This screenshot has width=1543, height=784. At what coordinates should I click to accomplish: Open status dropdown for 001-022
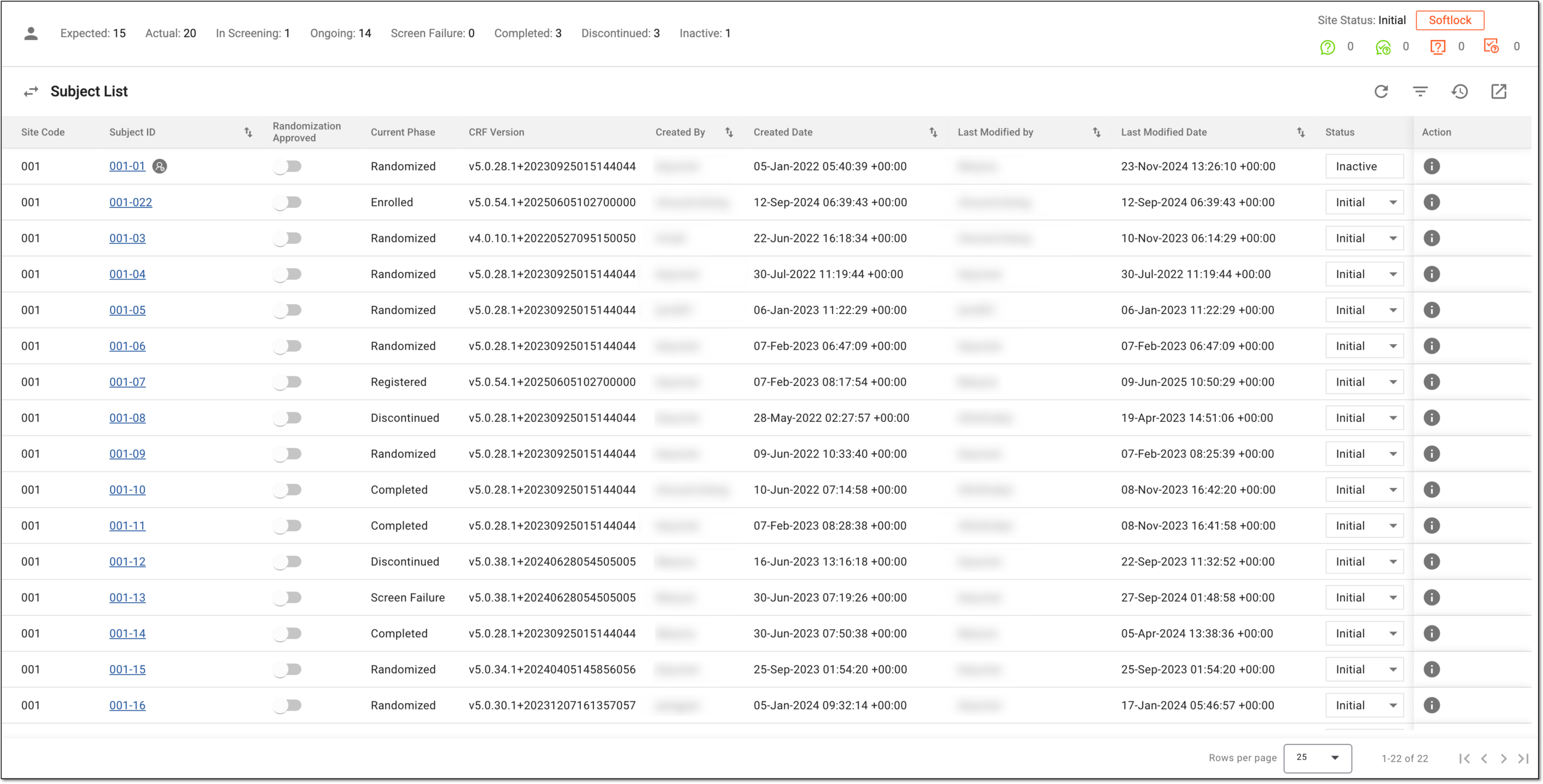tap(1365, 202)
